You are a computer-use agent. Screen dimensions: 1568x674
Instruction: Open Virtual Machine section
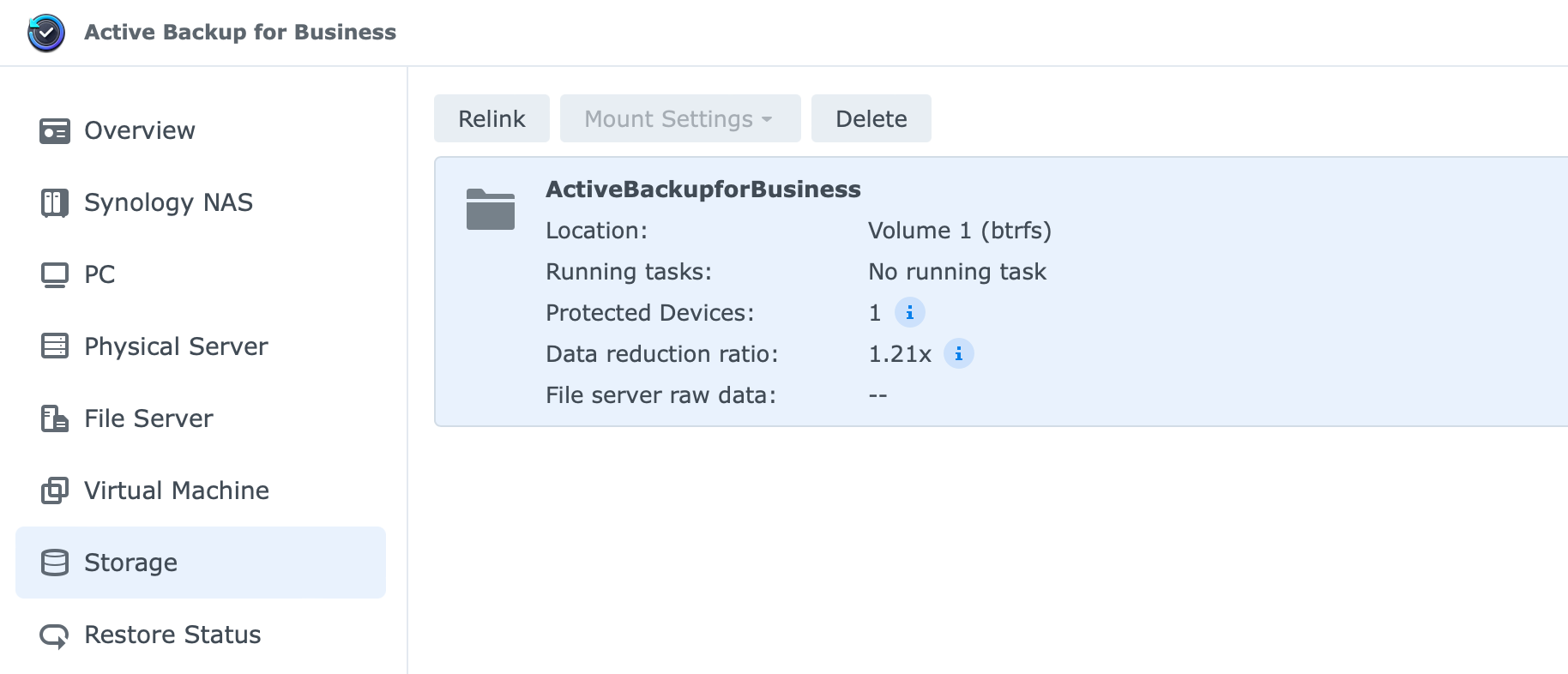pyautogui.click(x=201, y=490)
